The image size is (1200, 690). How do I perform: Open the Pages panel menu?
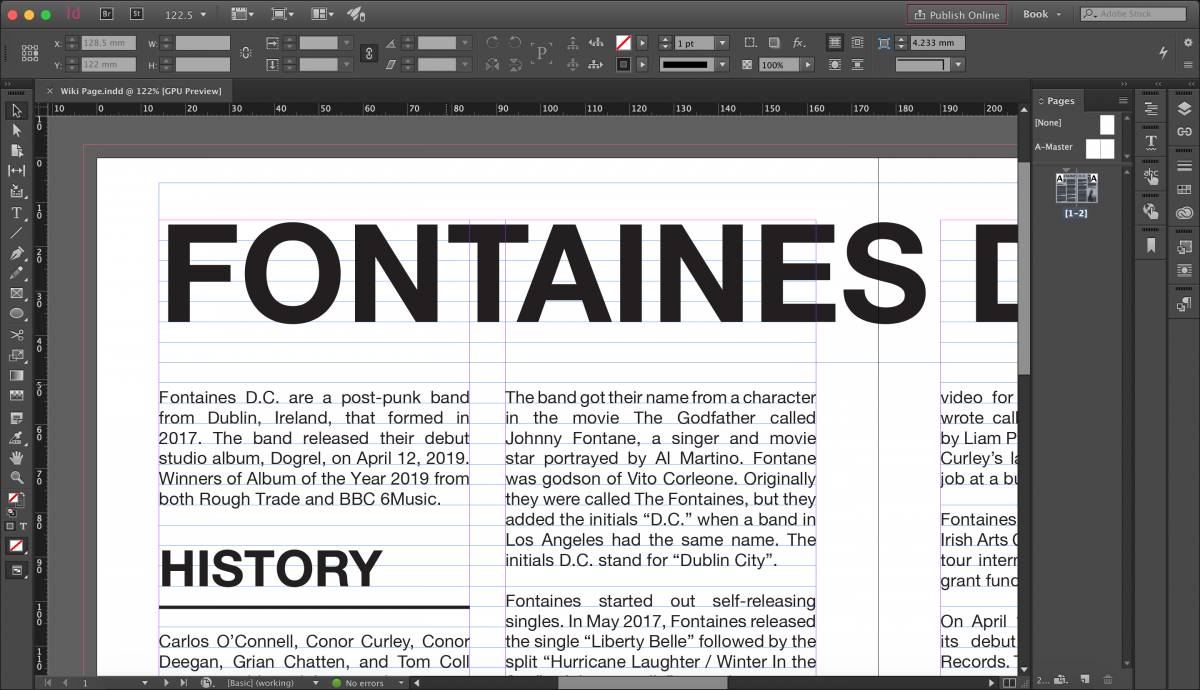click(x=1123, y=101)
